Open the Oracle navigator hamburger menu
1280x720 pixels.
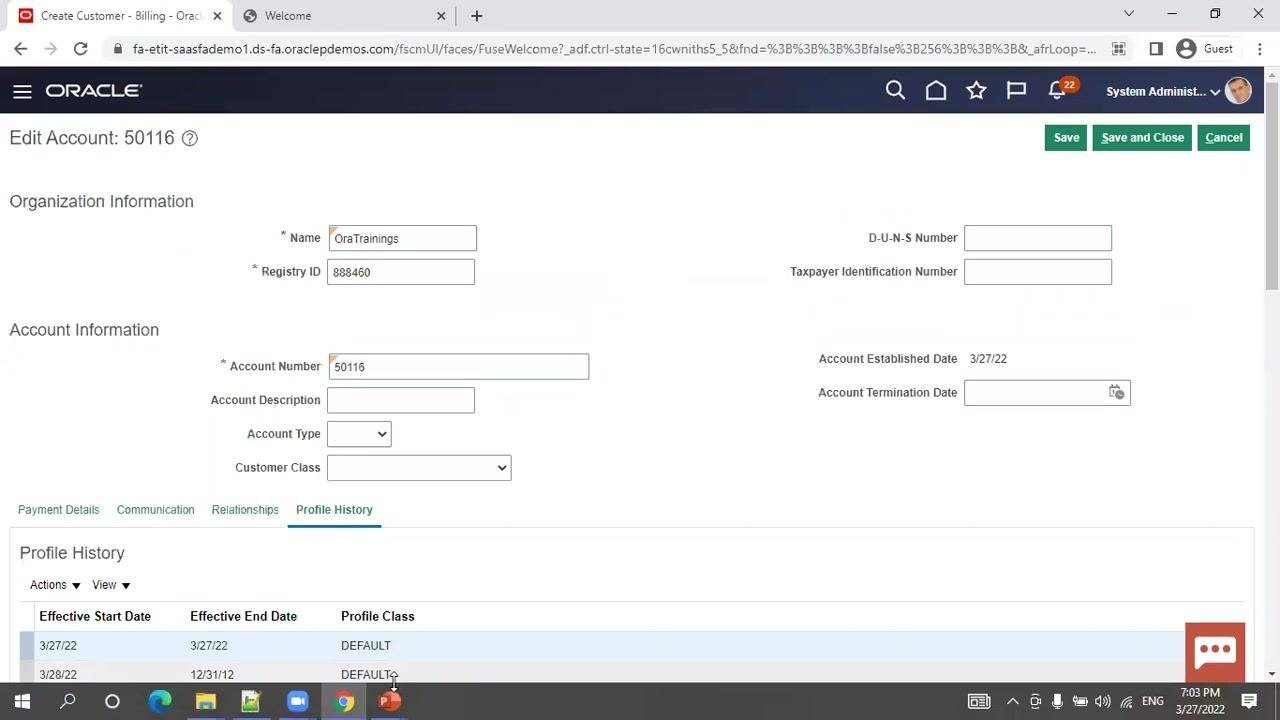point(22,91)
